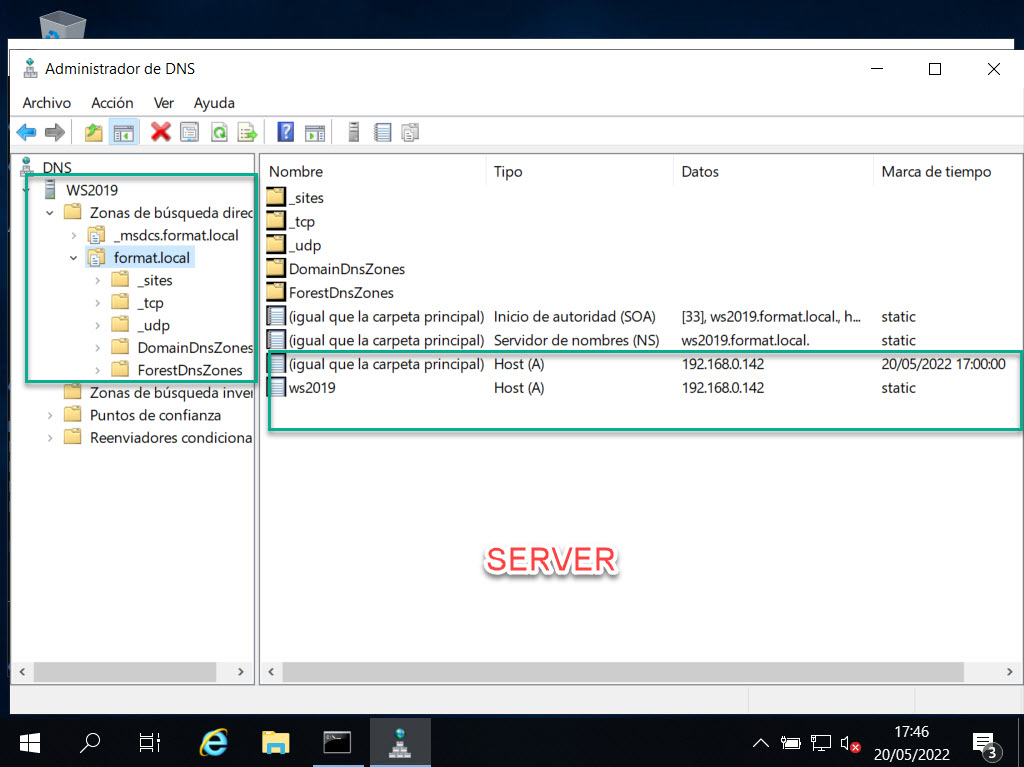
Task: Open the Windows Start menu
Action: tap(30, 743)
